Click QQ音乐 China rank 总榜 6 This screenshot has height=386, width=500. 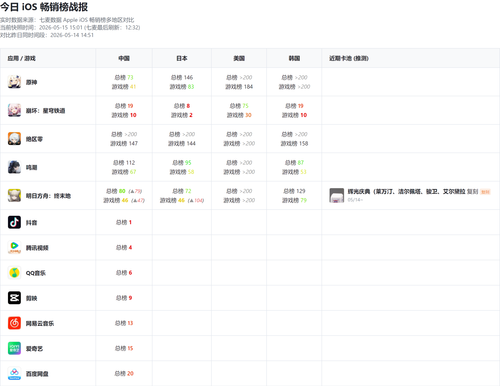click(x=124, y=273)
